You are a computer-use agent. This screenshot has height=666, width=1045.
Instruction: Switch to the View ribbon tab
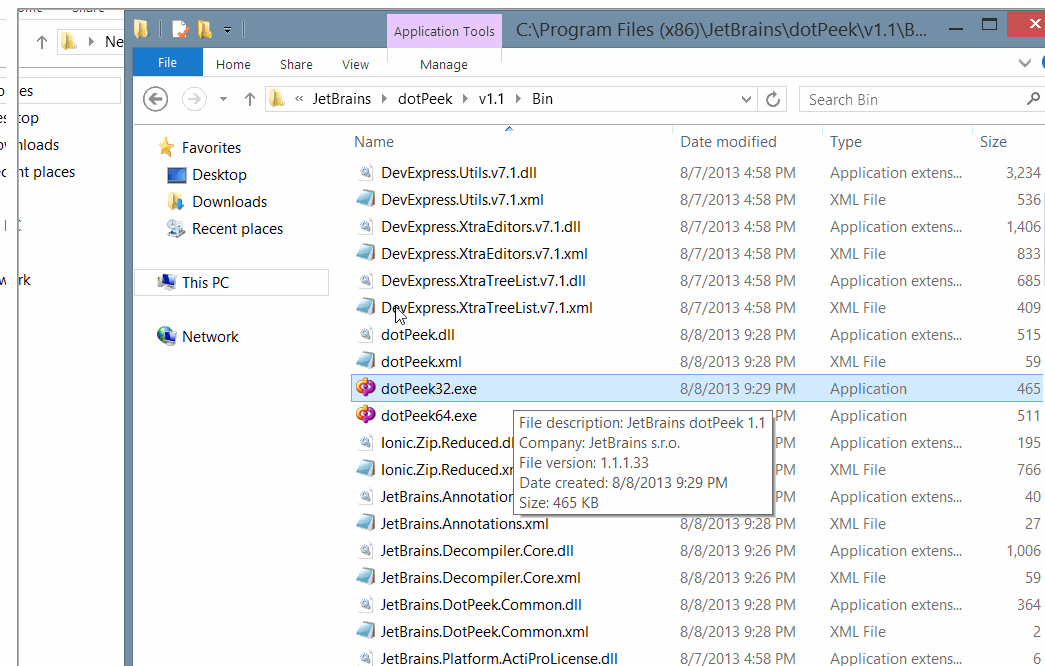click(355, 64)
